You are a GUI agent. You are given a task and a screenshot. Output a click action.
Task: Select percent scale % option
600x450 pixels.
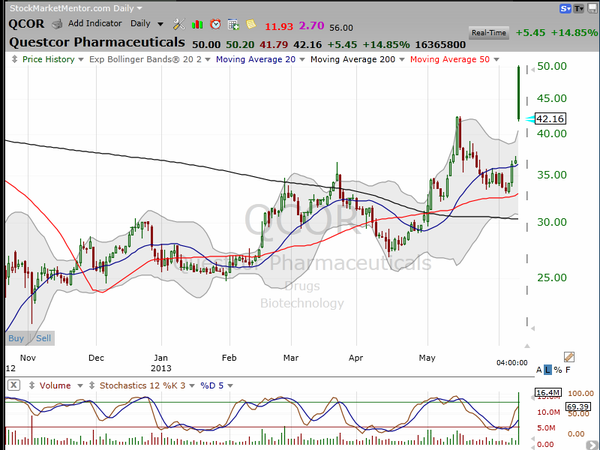558,370
